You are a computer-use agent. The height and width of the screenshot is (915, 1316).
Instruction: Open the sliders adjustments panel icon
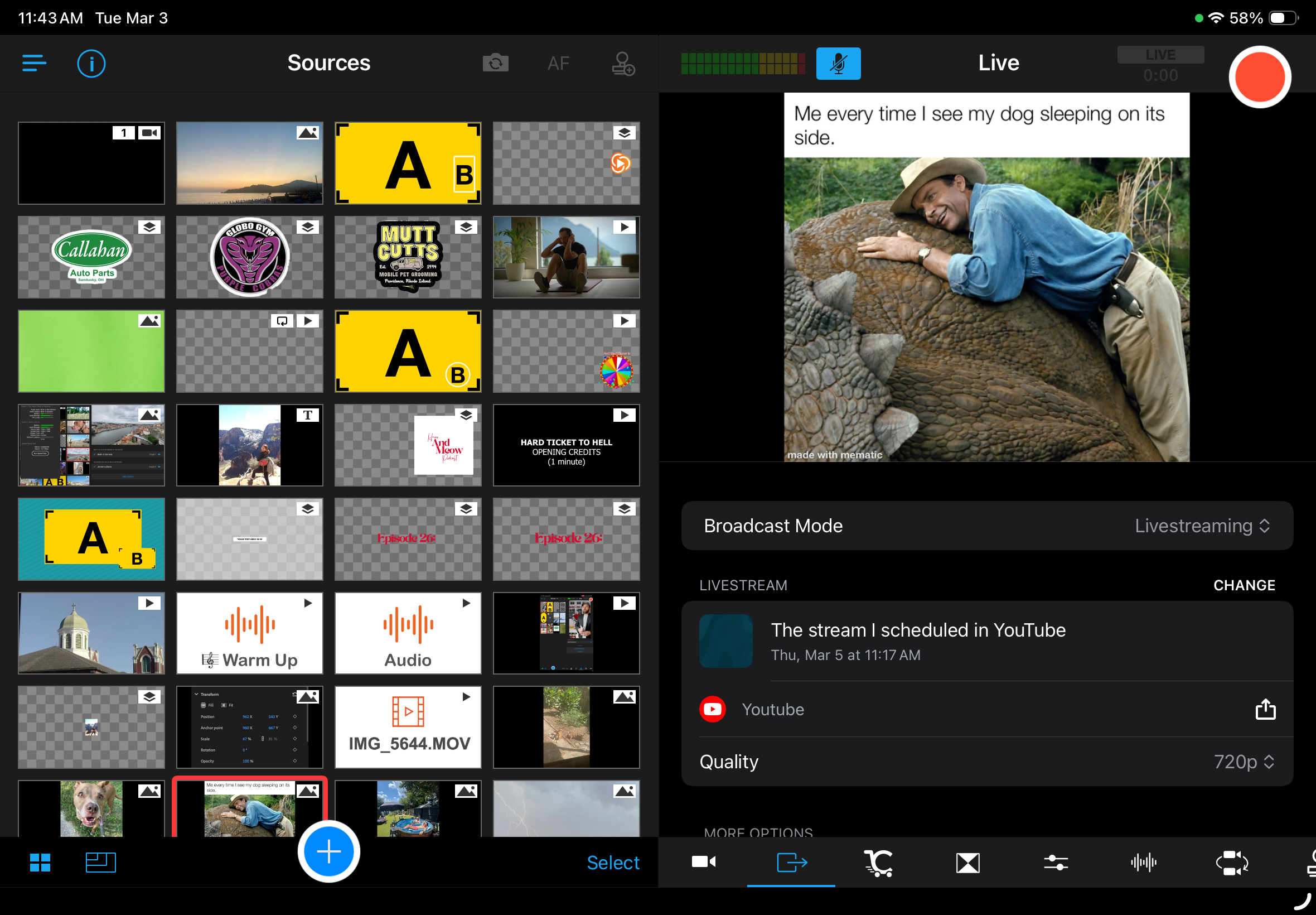(1056, 862)
